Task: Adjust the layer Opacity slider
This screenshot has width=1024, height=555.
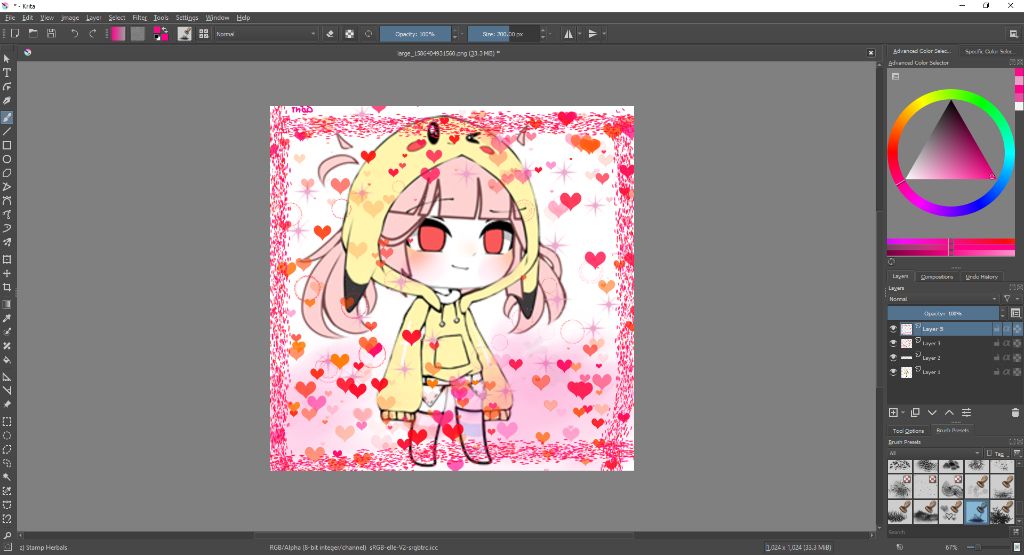Action: point(944,313)
